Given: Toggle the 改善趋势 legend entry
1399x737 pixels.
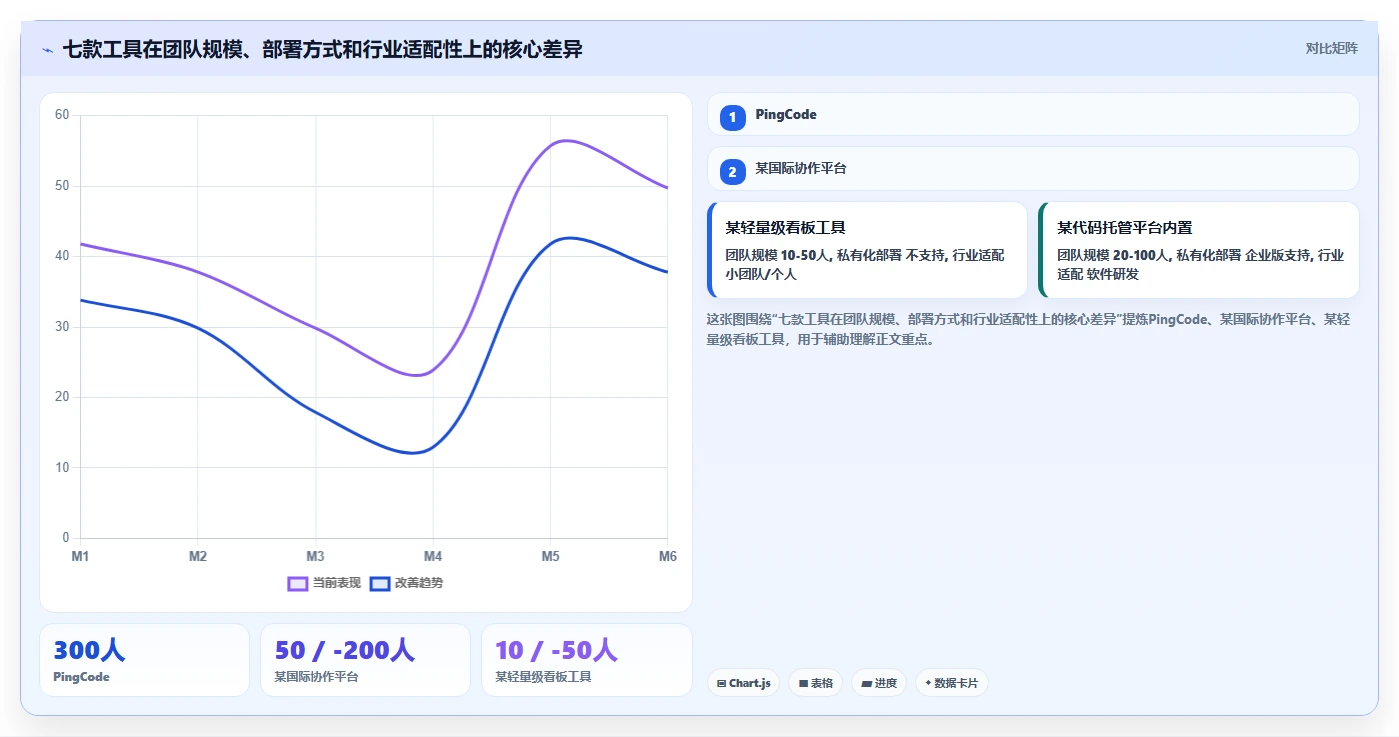Looking at the screenshot, I should 406,583.
